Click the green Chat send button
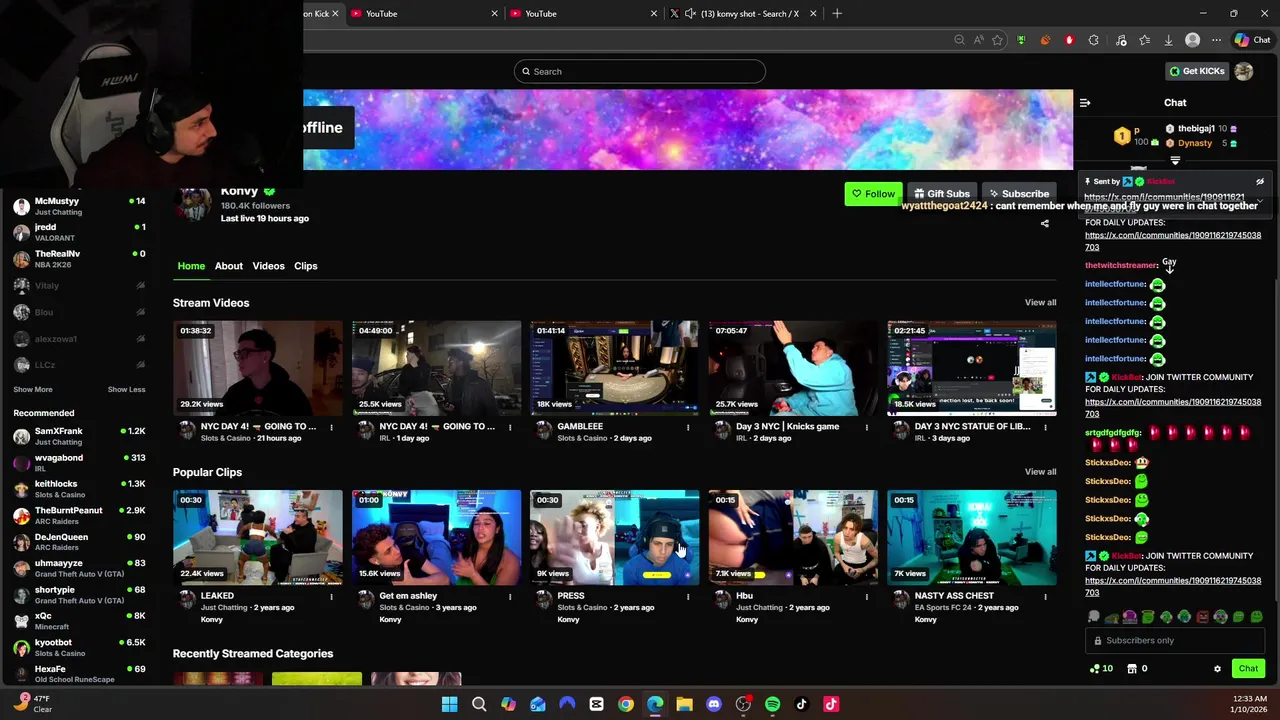The width and height of the screenshot is (1280, 720). point(1248,669)
